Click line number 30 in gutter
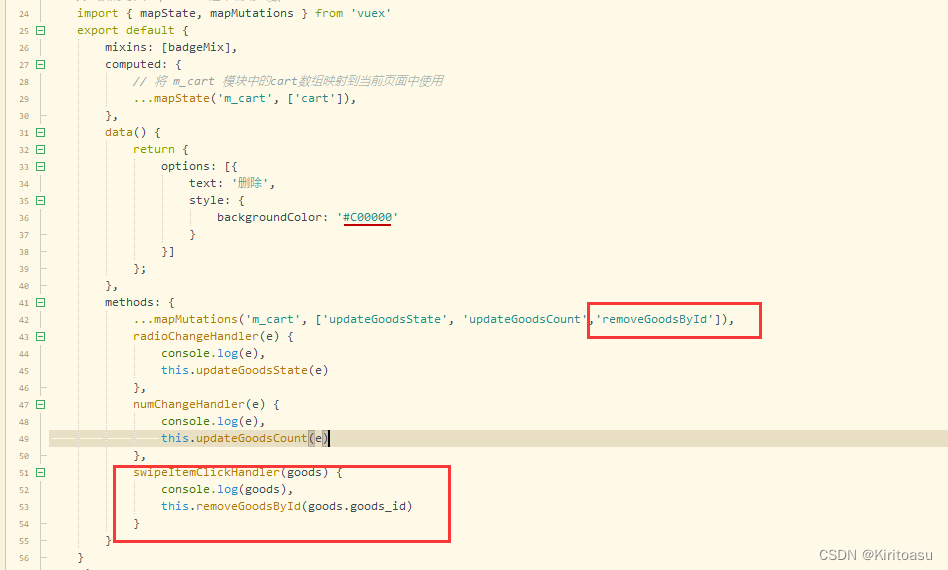Screen dimensions: 948x570 click(x=24, y=115)
